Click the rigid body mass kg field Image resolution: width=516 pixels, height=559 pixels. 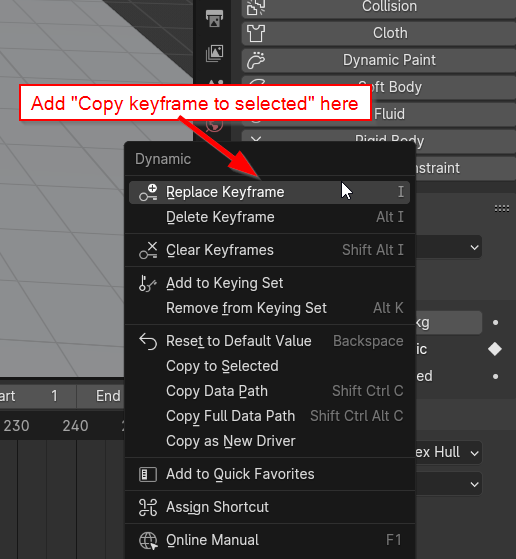click(x=449, y=323)
